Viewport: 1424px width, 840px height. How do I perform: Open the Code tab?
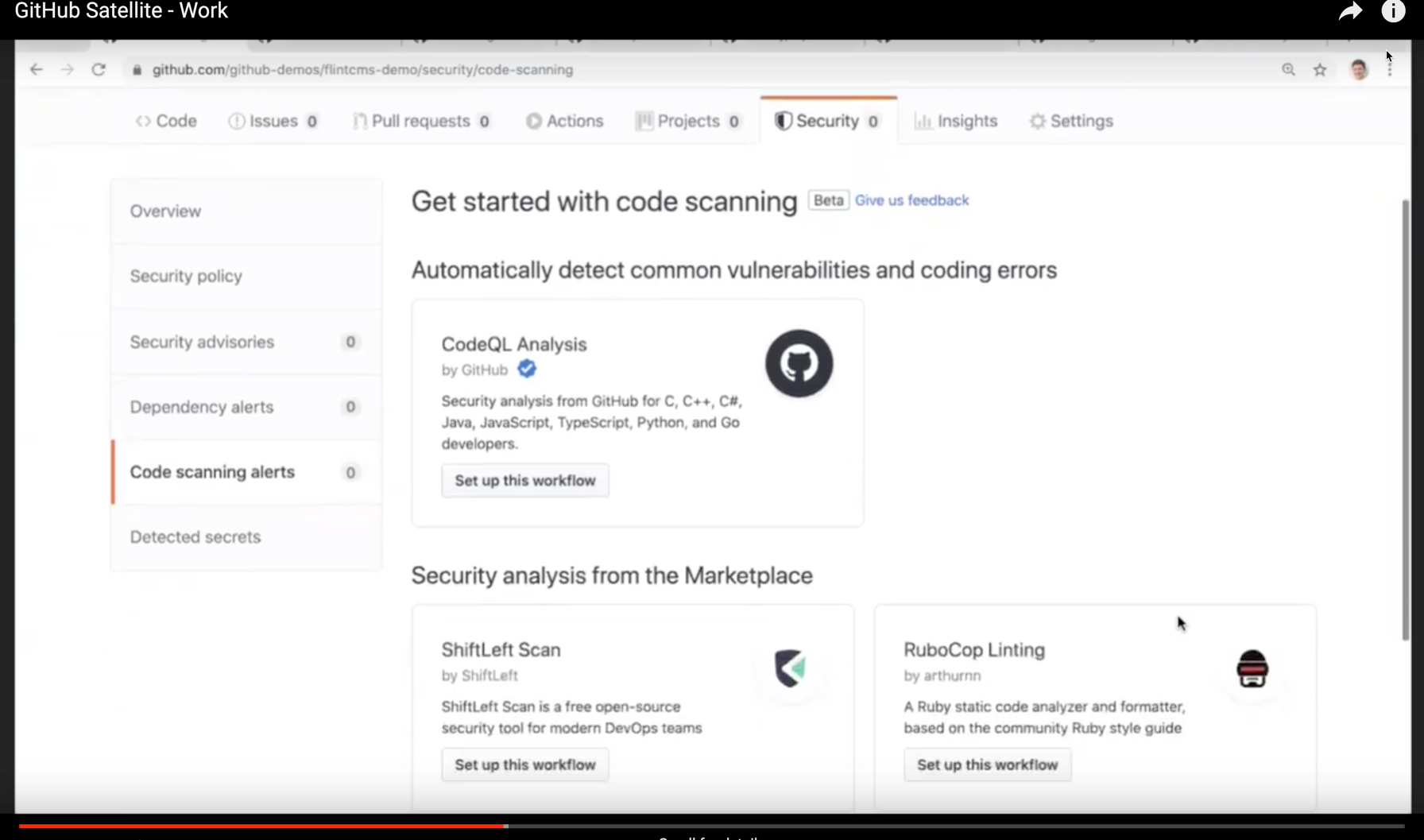(x=166, y=121)
